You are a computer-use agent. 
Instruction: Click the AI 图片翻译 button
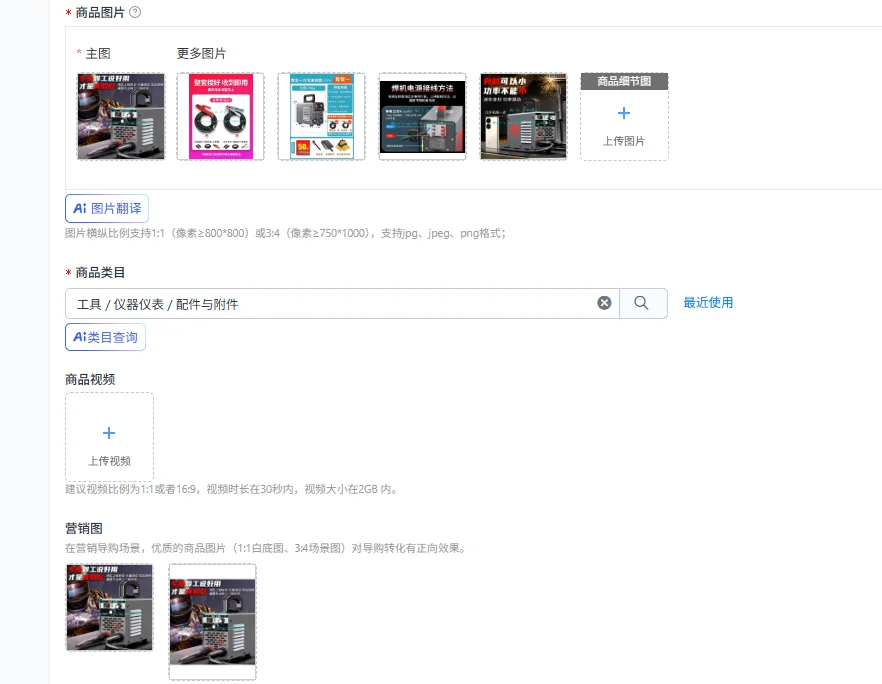[x=107, y=209]
